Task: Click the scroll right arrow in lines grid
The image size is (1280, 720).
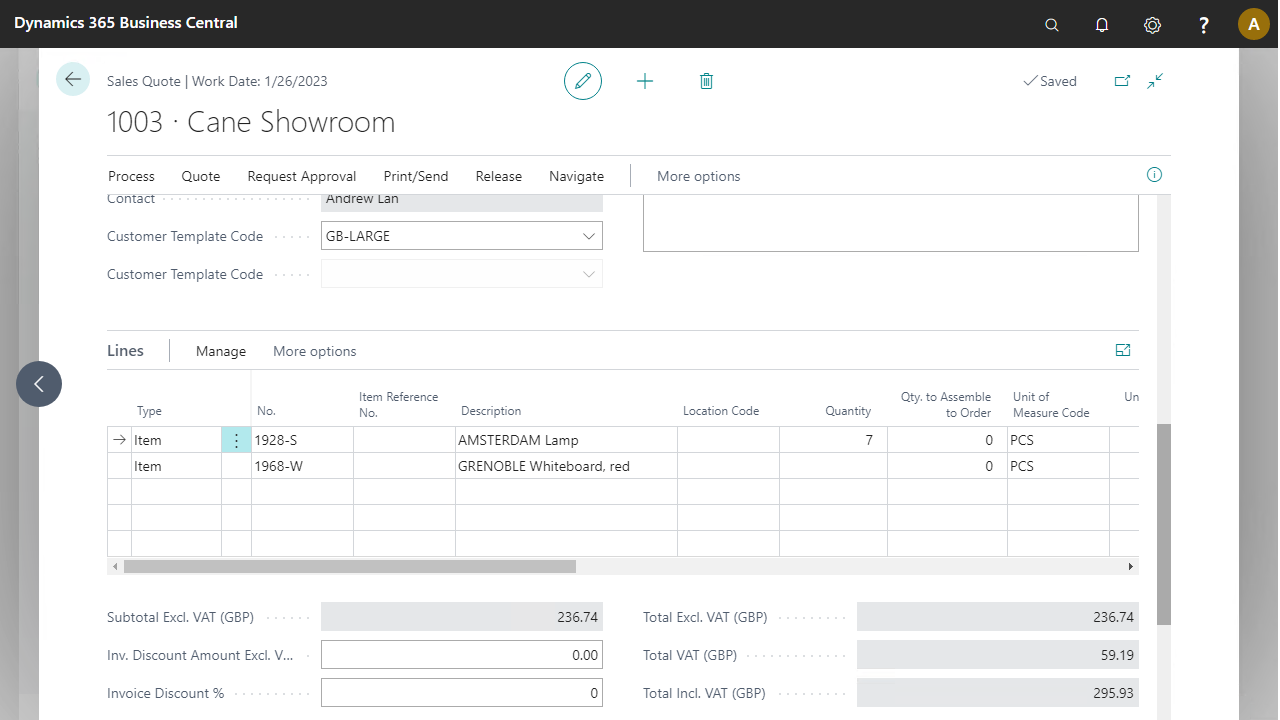Action: pyautogui.click(x=1131, y=566)
